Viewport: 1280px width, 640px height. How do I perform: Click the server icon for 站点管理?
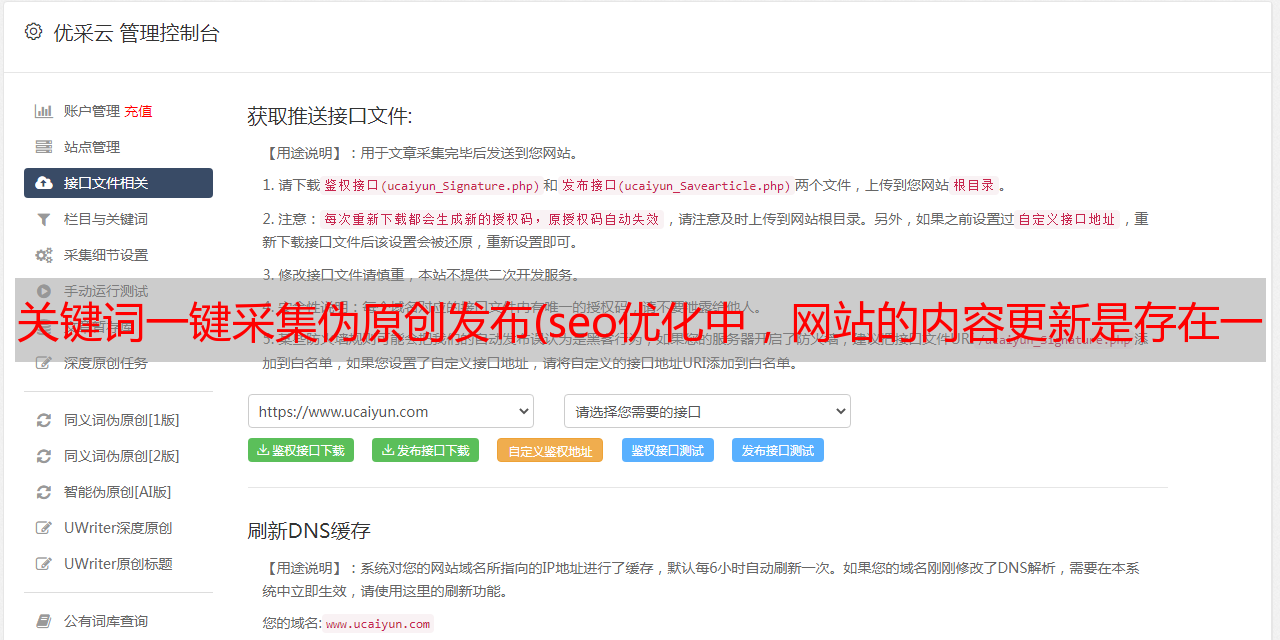click(44, 147)
